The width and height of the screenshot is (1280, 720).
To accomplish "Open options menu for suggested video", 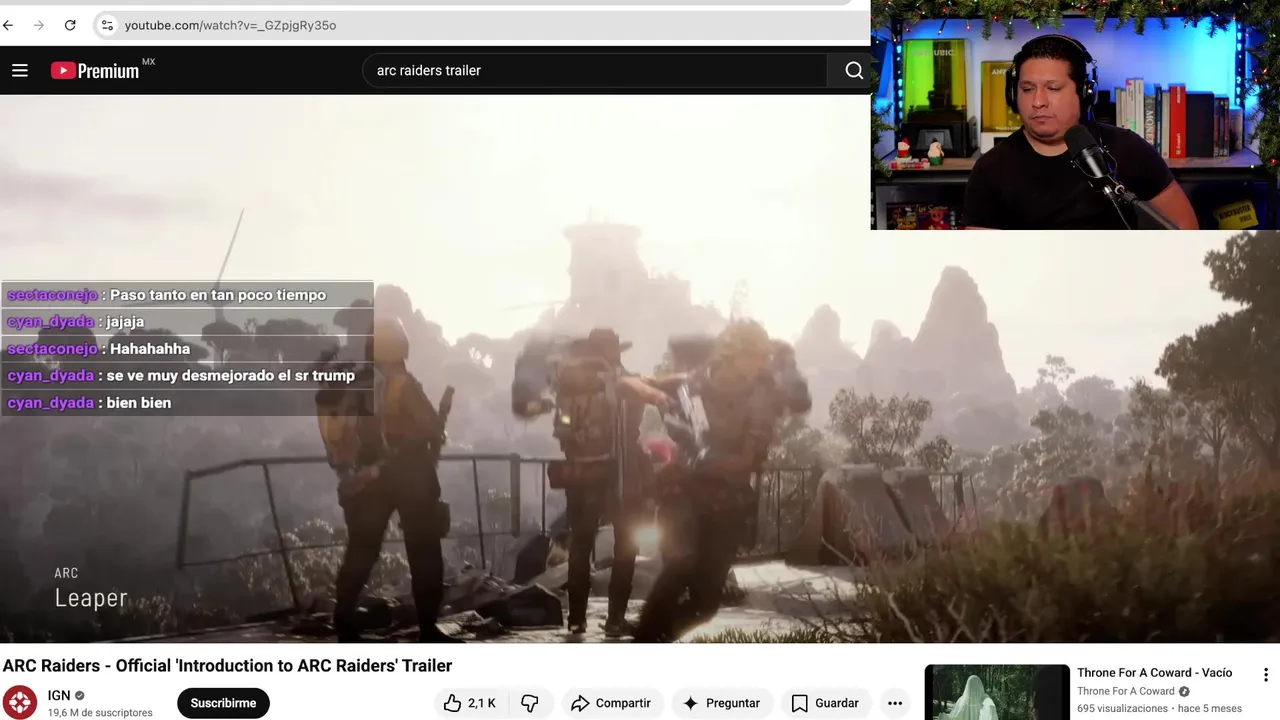I will pos(1265,675).
